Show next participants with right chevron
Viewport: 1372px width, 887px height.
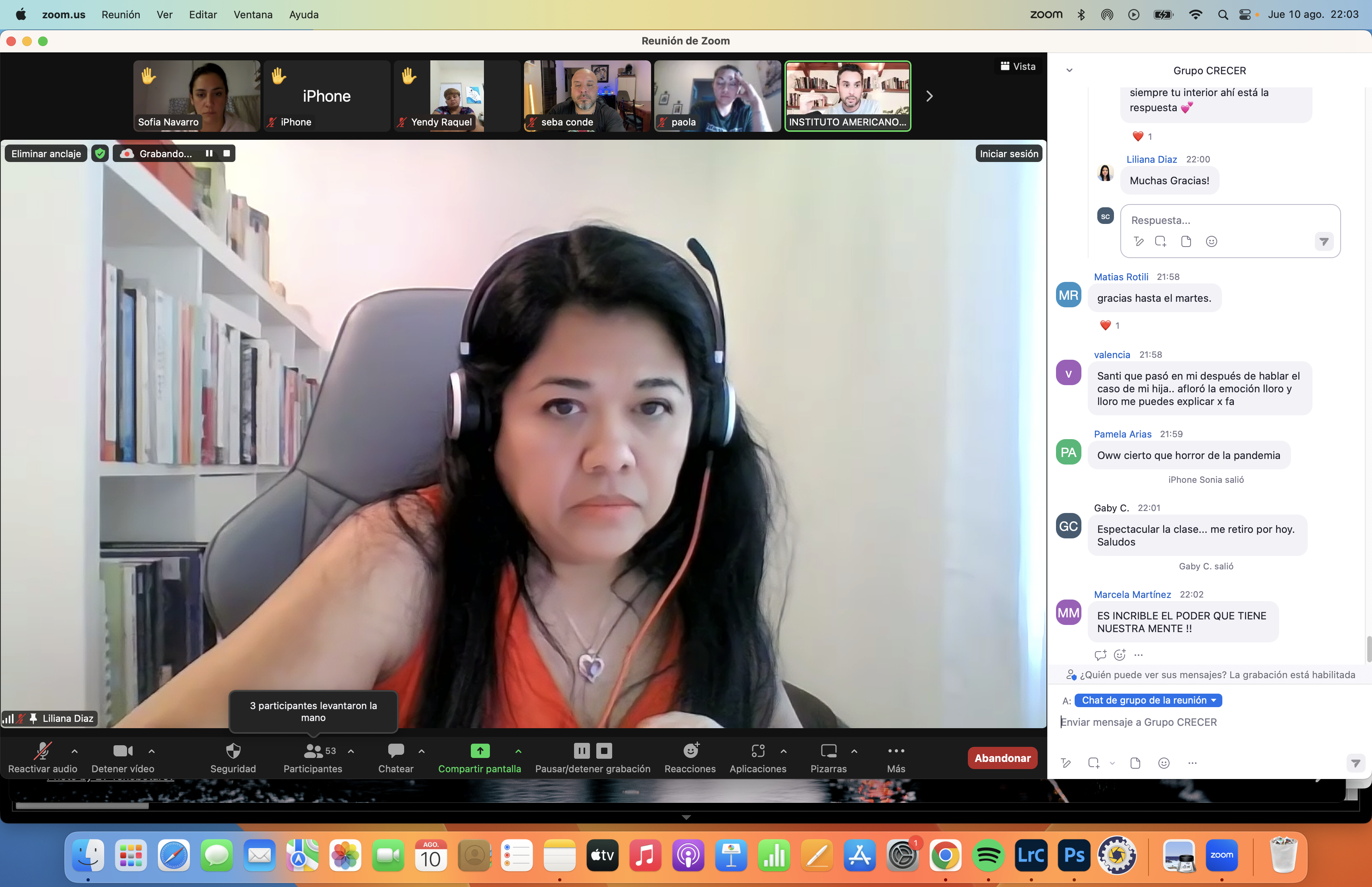coord(929,96)
